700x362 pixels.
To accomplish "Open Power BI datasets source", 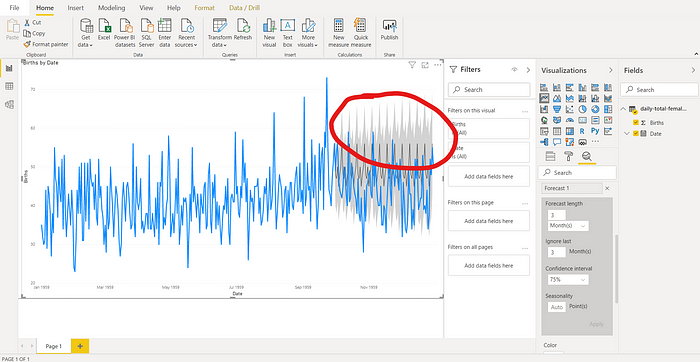I will tap(125, 33).
